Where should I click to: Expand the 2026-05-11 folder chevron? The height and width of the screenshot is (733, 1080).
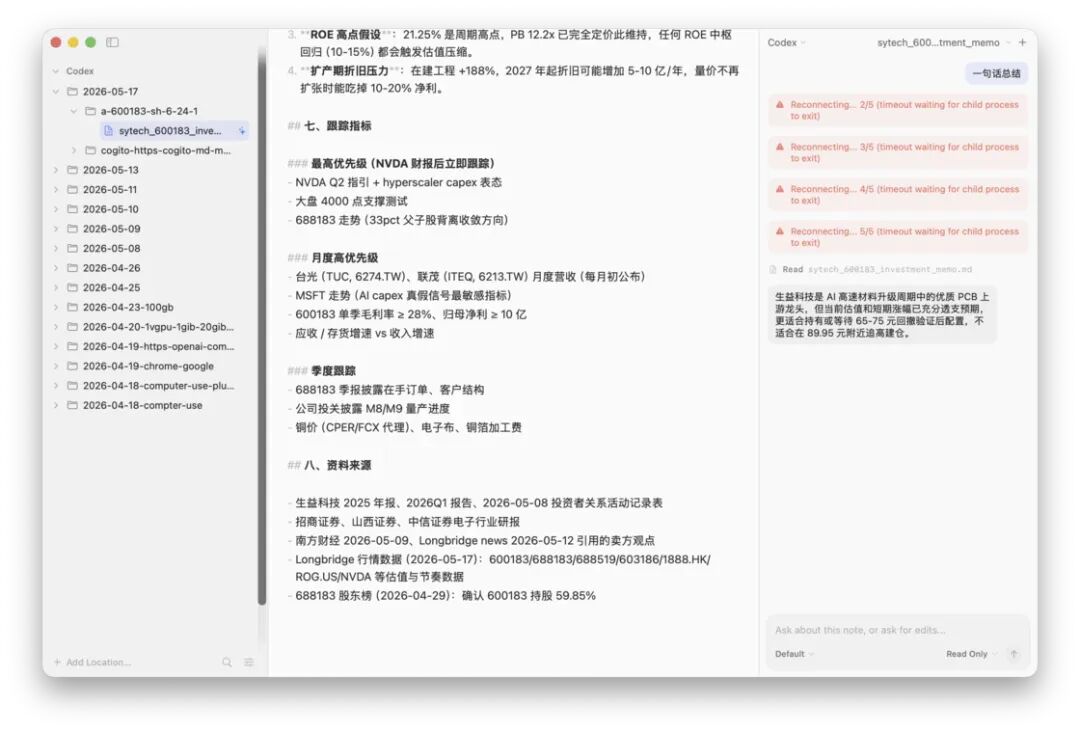(x=56, y=189)
